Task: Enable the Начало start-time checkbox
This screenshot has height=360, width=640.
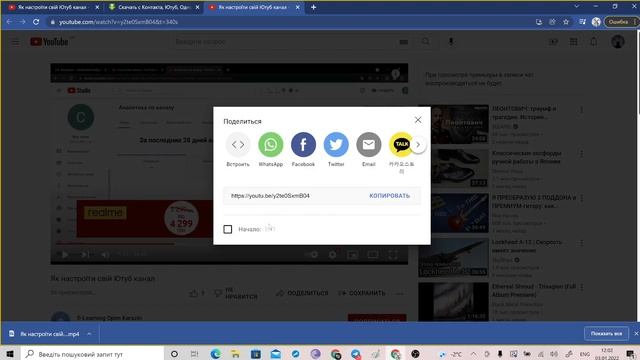Action: pyautogui.click(x=228, y=229)
